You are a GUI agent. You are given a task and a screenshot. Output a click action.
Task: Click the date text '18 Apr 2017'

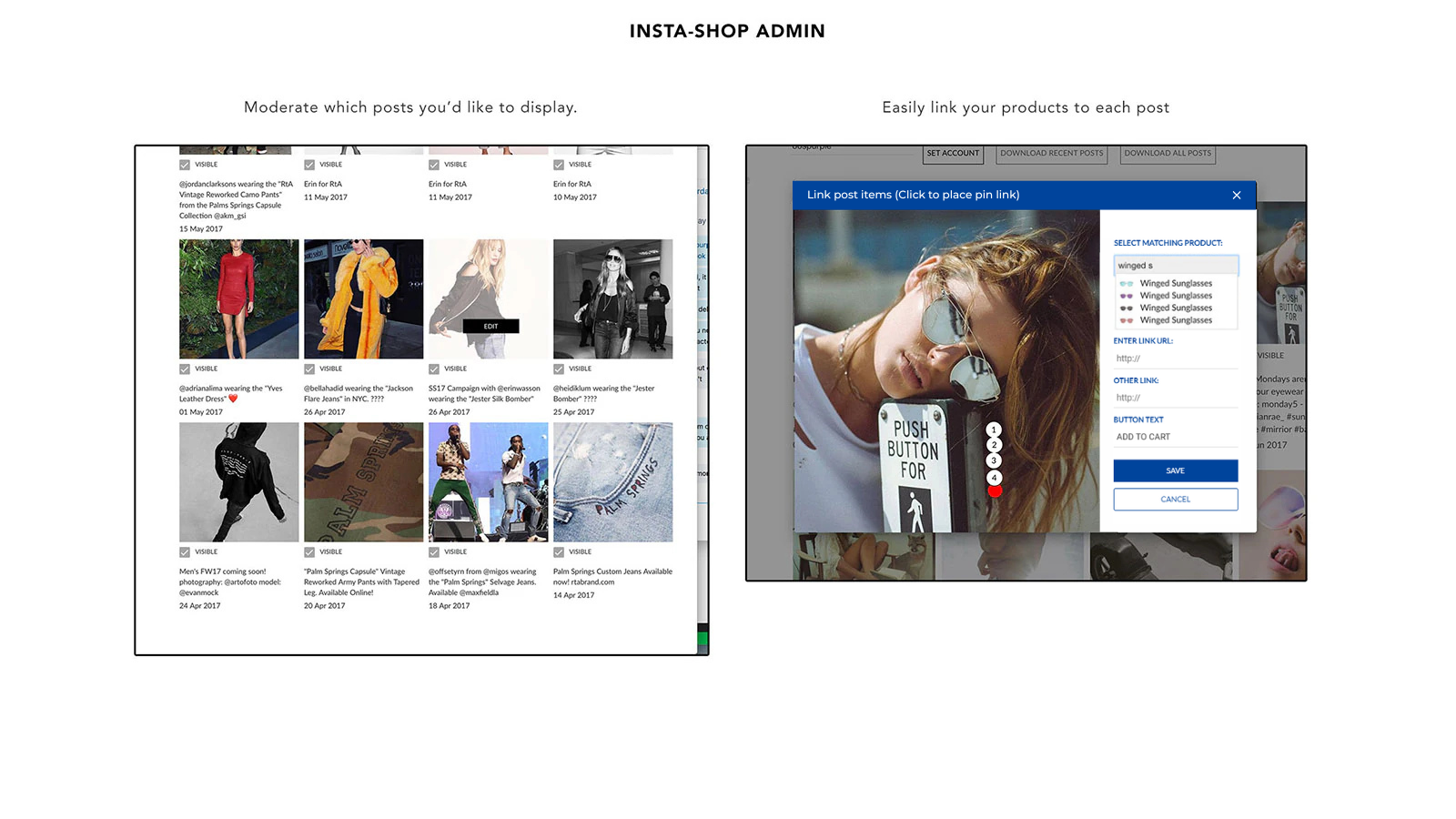coord(449,606)
